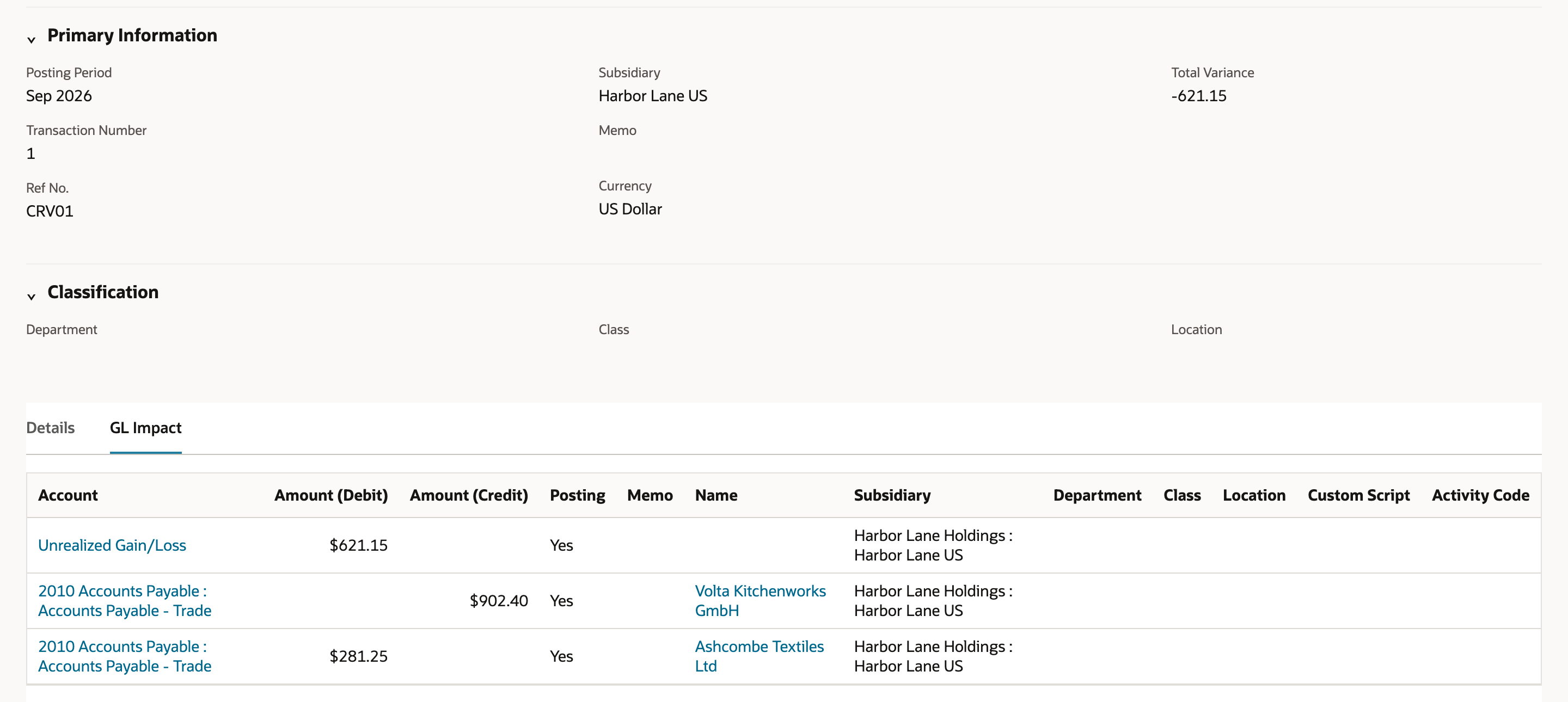Open the Unrealized Gain/Loss account link

tap(112, 545)
